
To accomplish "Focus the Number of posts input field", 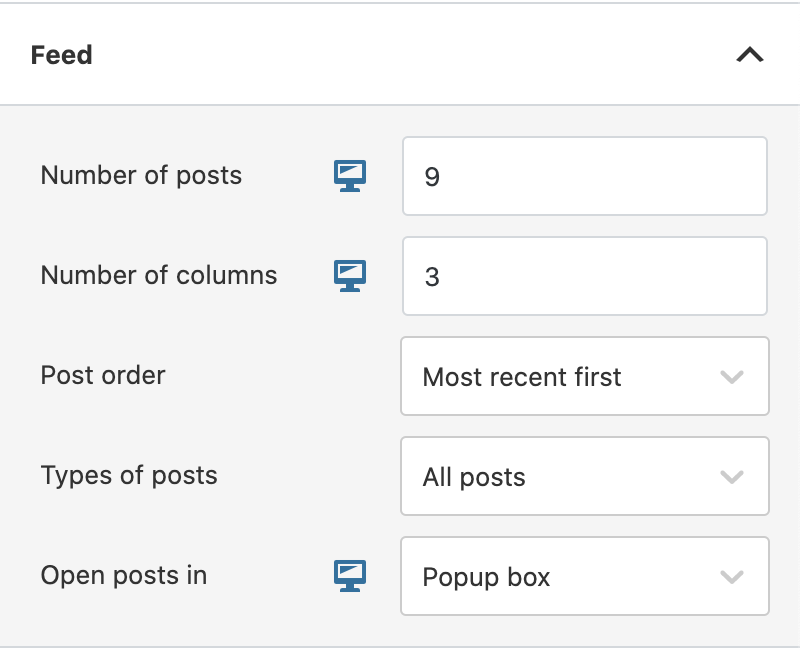I will (585, 176).
